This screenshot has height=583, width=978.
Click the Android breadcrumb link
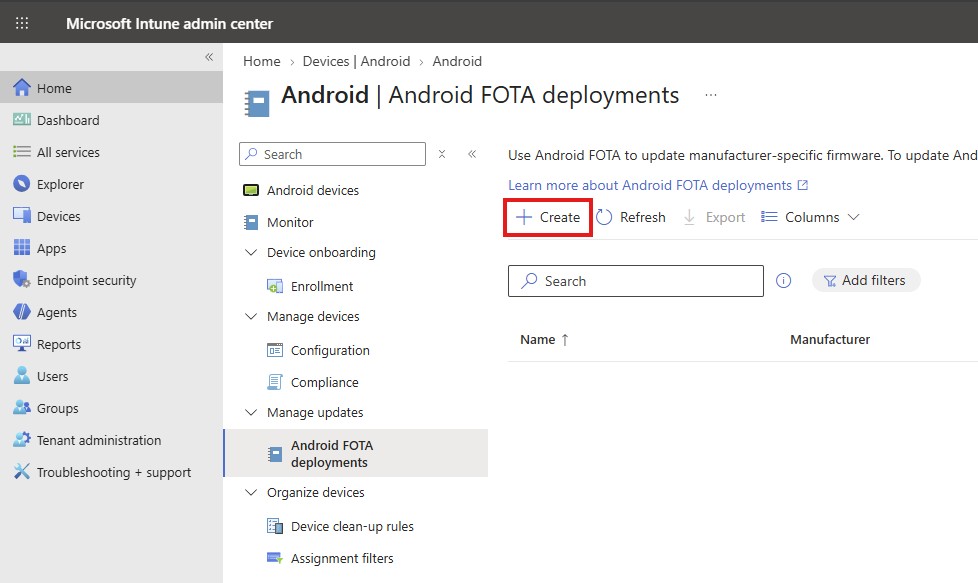point(457,61)
